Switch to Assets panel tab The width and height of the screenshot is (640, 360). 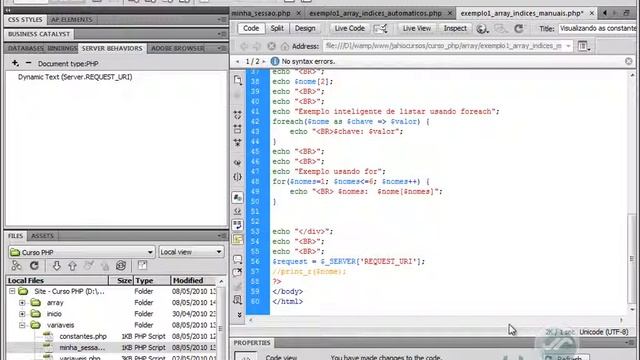click(42, 236)
